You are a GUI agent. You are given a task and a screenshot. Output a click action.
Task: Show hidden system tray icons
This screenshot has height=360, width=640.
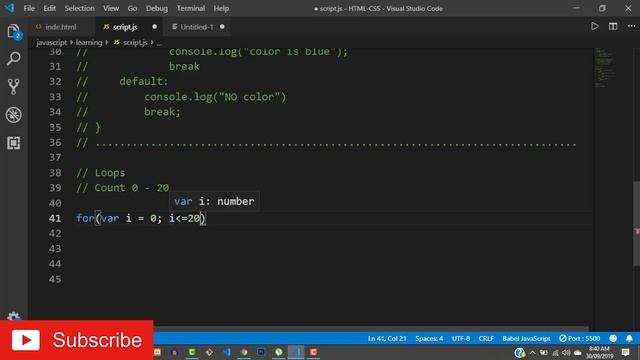[532, 353]
